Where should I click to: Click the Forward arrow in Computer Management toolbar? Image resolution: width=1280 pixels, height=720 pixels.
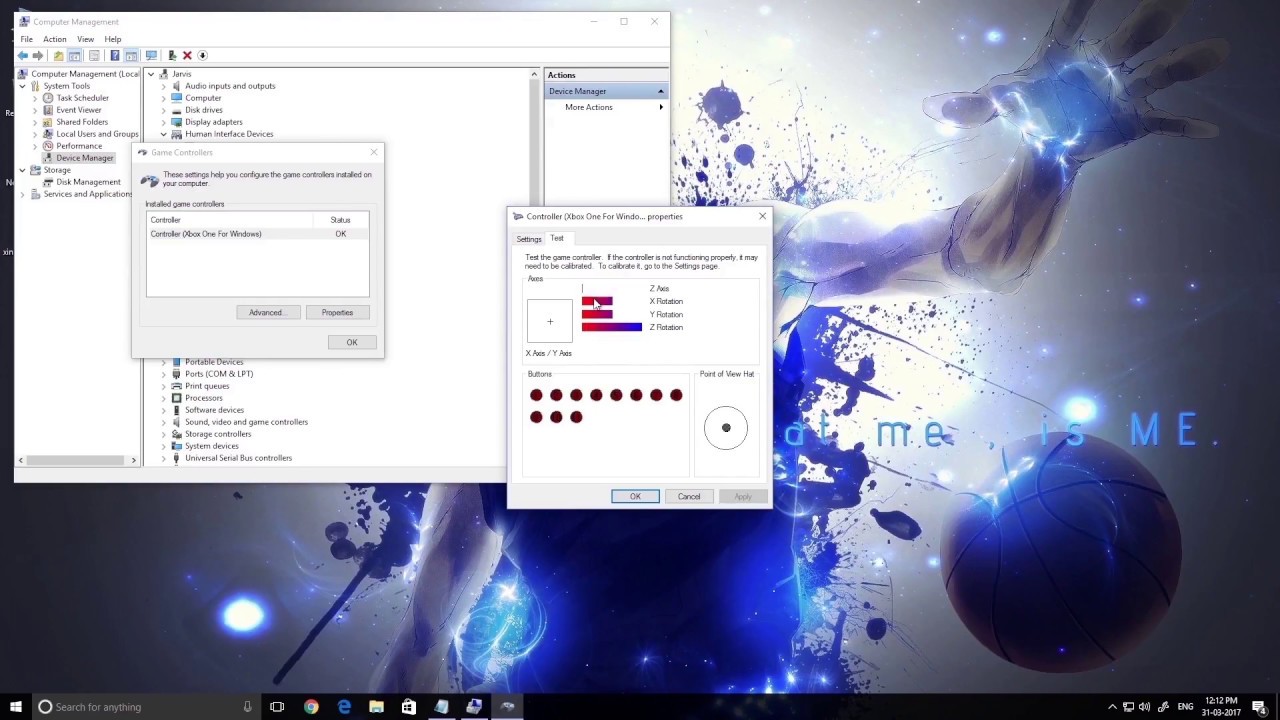(x=38, y=55)
